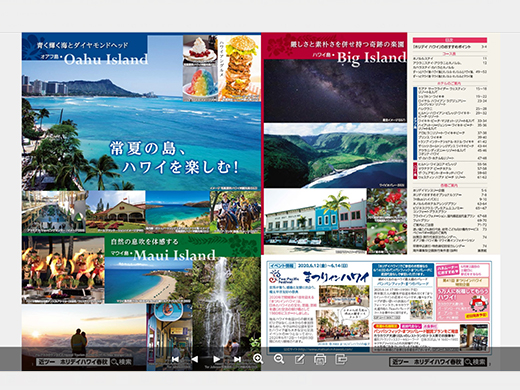Open the pen annotation tool
This screenshot has width=520, height=390.
pyautogui.click(x=300, y=359)
